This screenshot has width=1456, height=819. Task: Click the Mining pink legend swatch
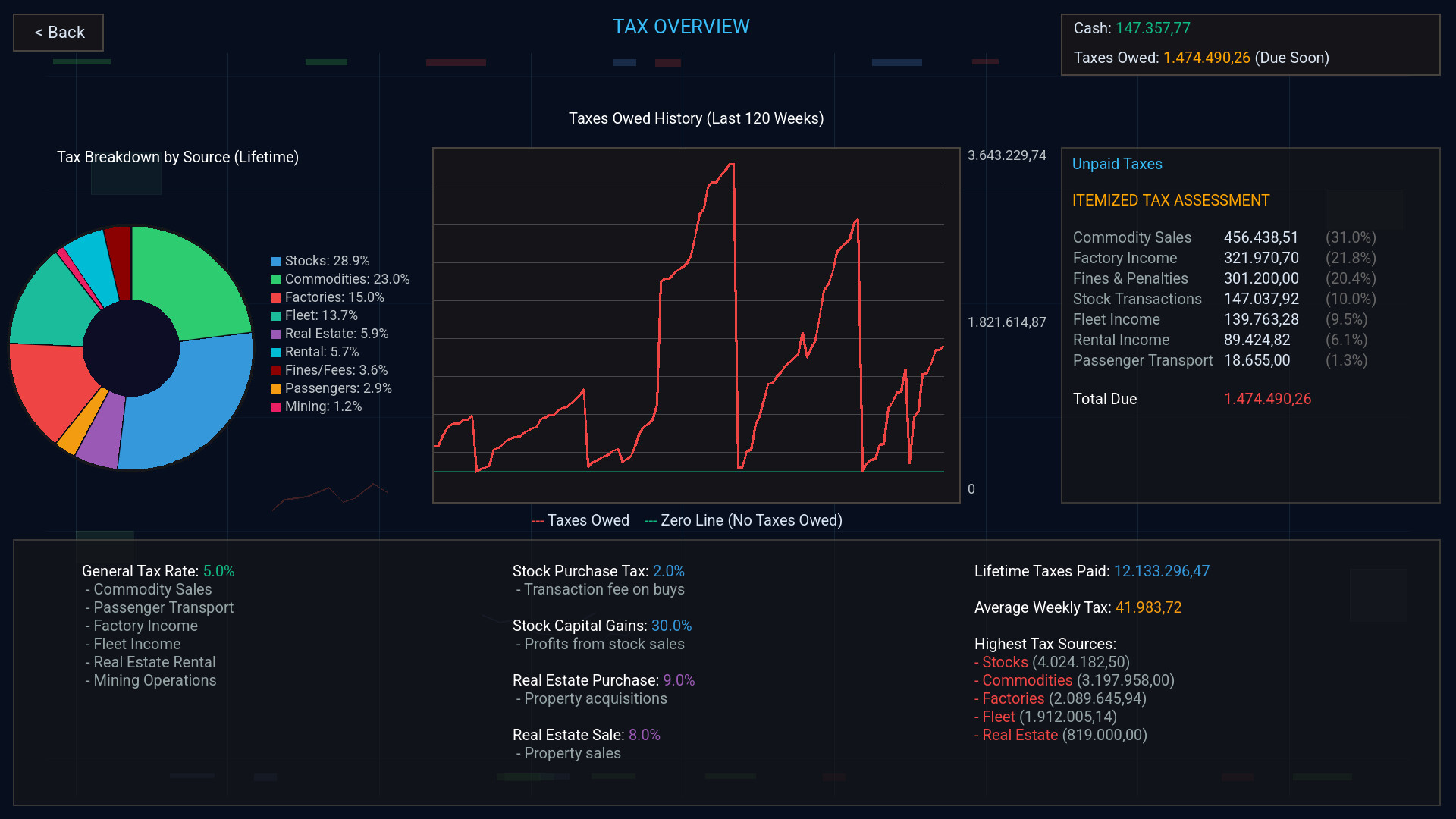(276, 407)
